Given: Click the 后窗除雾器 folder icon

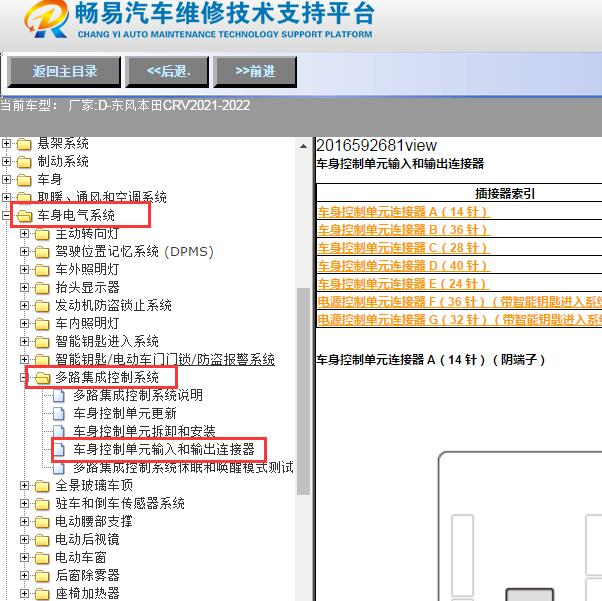Looking at the screenshot, I should [42, 576].
